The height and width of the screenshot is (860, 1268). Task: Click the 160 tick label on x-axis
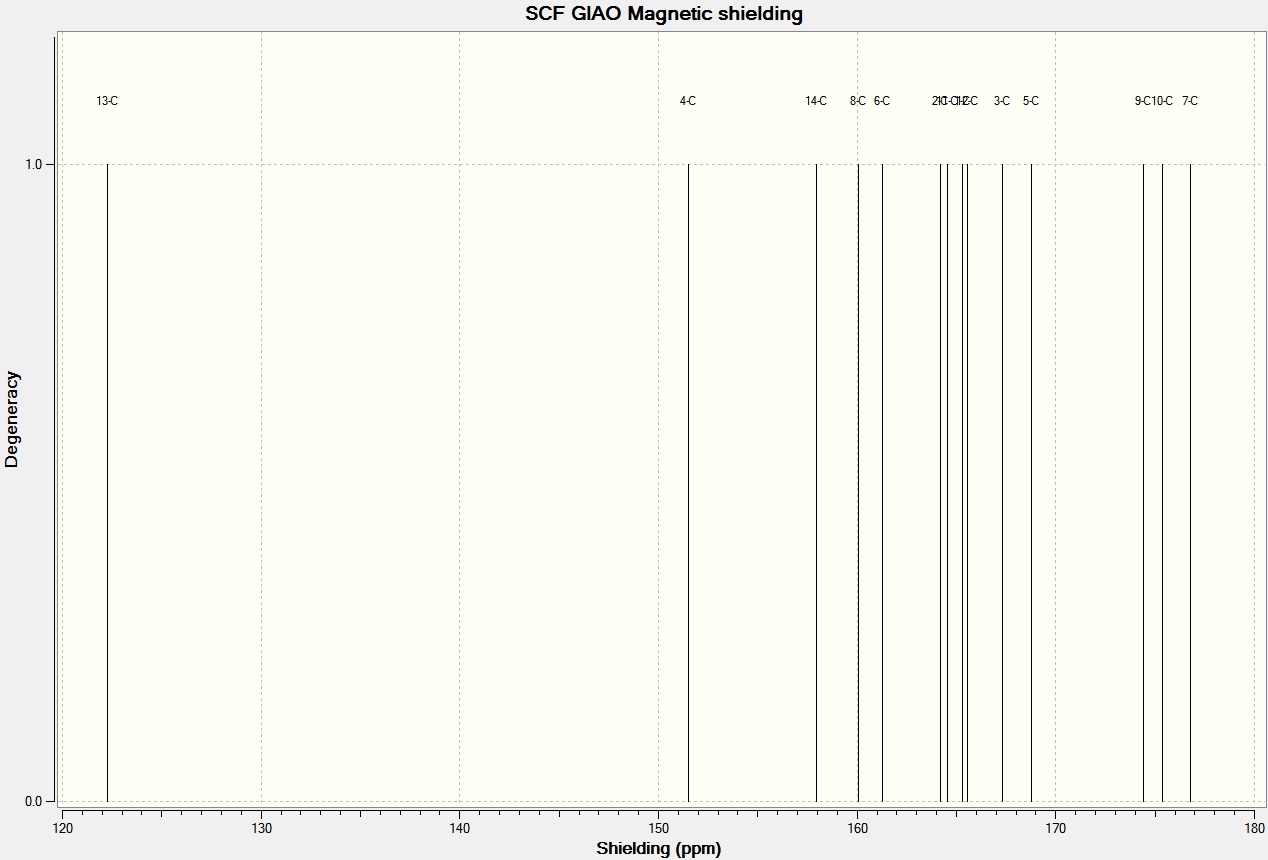click(857, 829)
